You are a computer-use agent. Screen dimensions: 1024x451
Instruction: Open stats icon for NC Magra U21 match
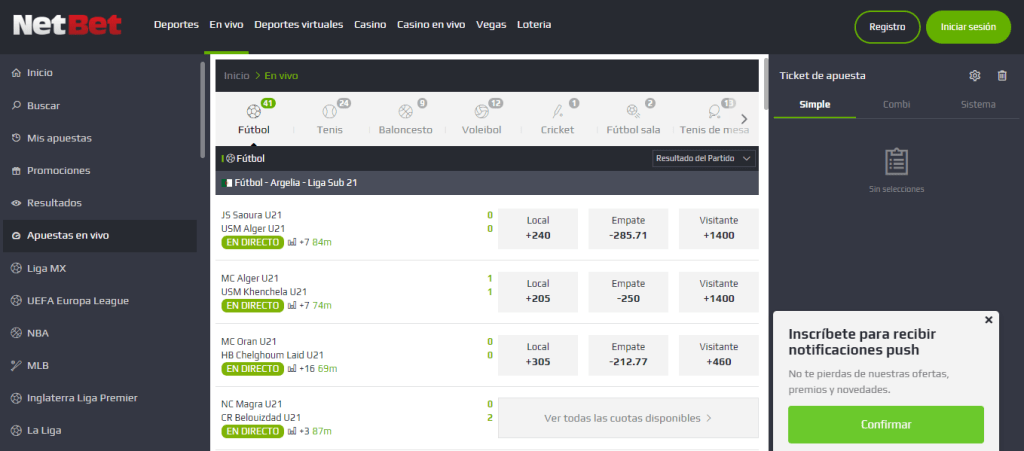tap(292, 431)
